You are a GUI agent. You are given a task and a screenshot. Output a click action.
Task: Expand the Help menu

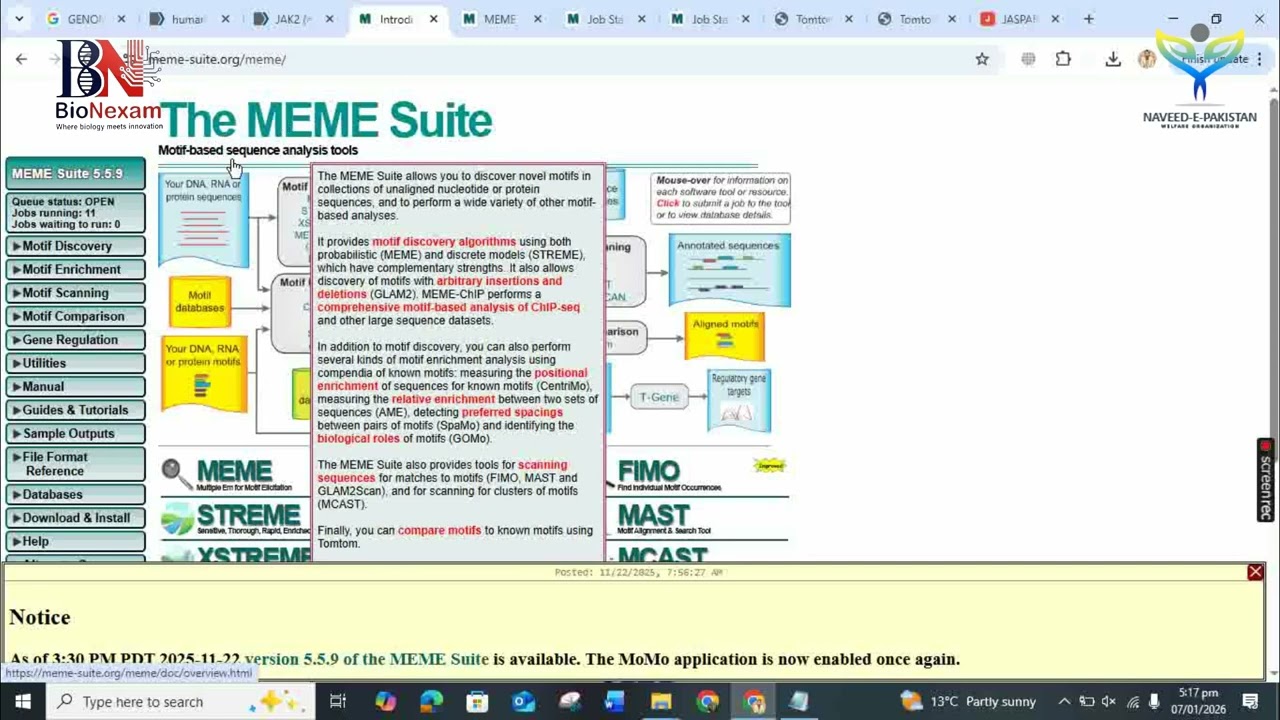pyautogui.click(x=76, y=541)
